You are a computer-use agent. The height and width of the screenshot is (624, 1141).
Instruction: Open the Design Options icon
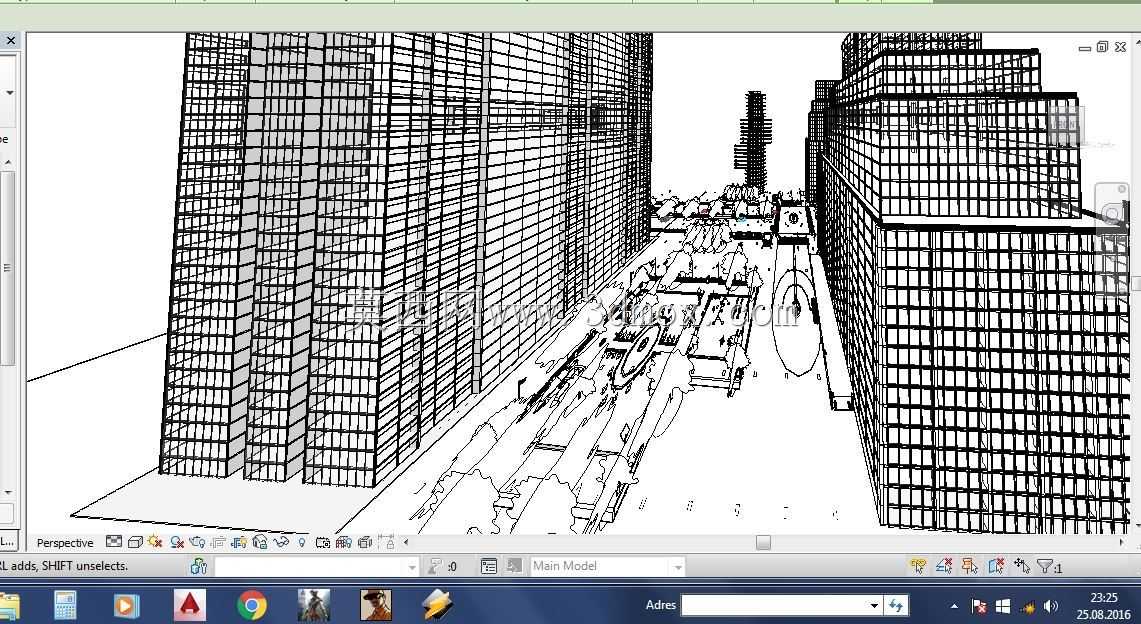tap(489, 566)
